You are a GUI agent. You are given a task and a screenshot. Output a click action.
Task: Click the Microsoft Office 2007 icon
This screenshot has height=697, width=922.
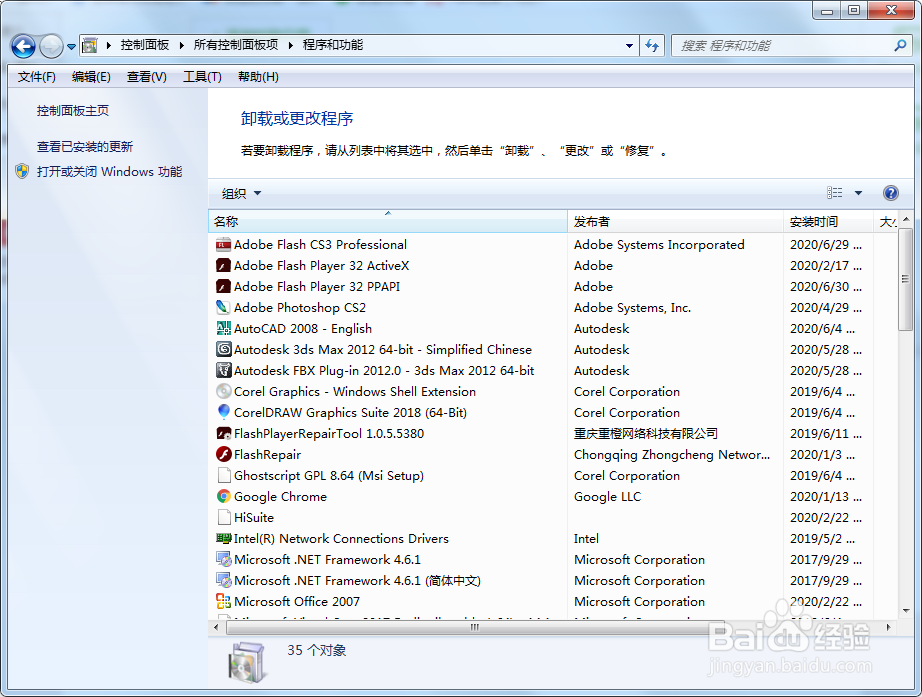pyautogui.click(x=223, y=602)
